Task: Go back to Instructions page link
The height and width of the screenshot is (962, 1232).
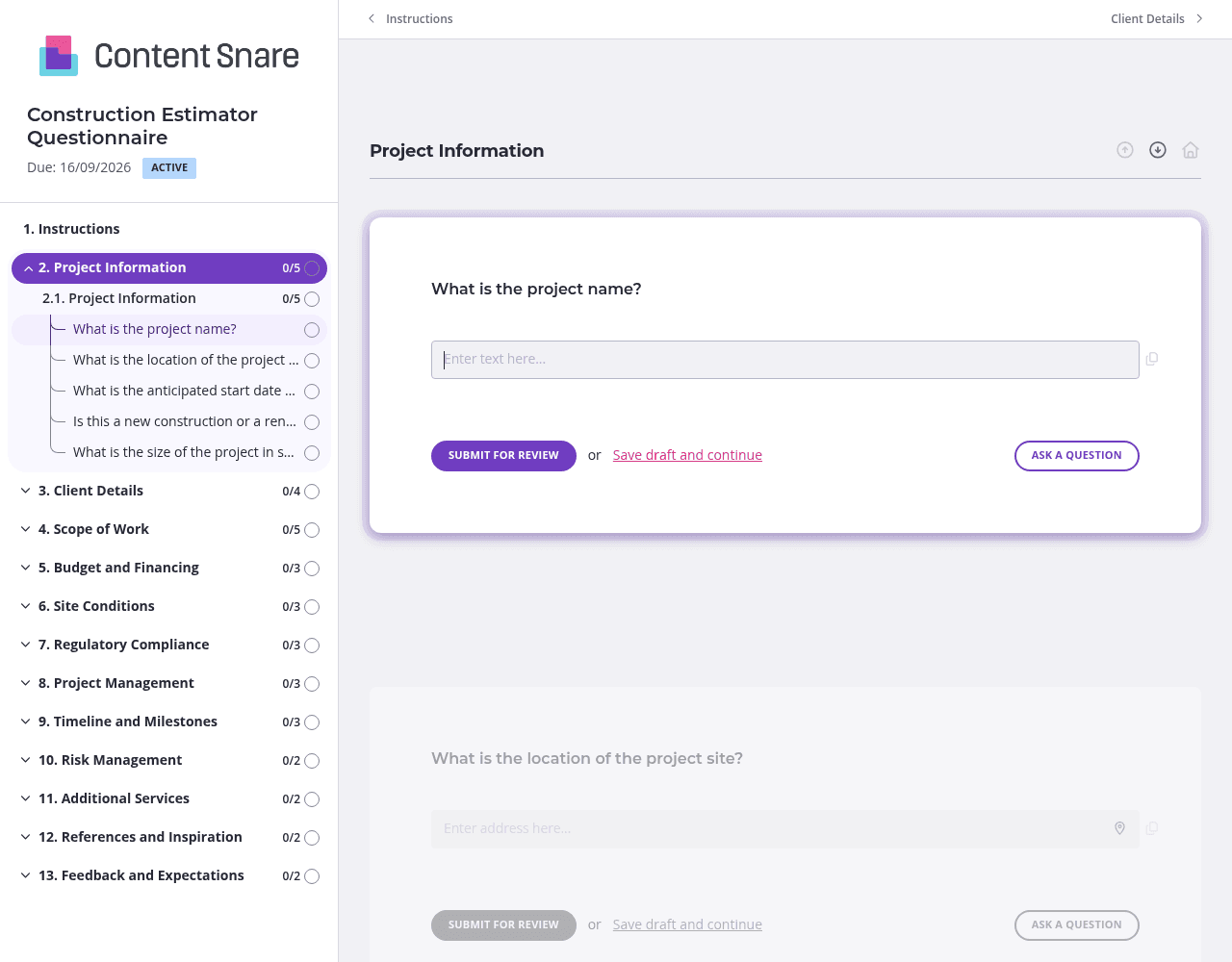Action: pos(420,18)
